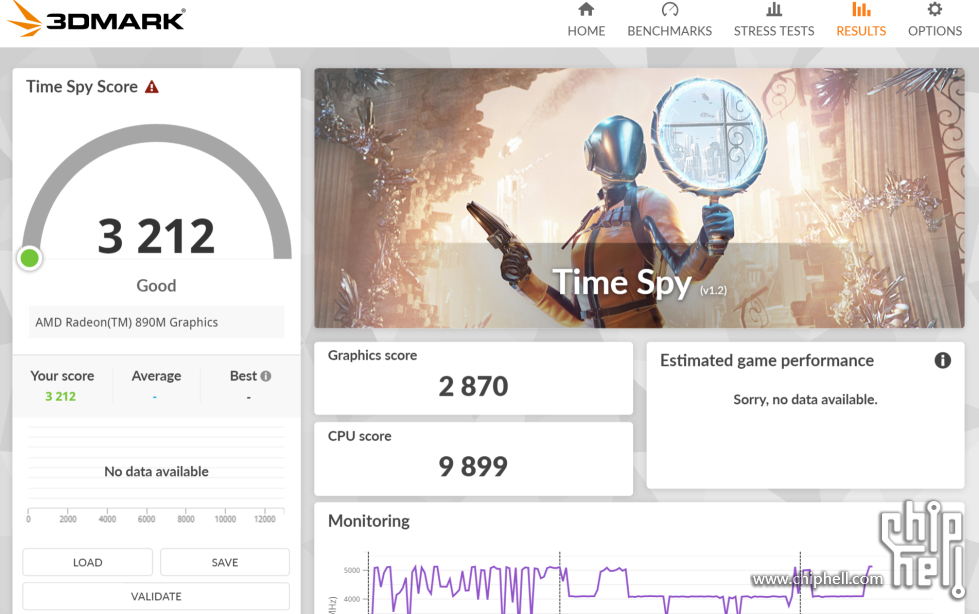This screenshot has height=614, width=979.
Task: Click the green marker on the score gauge
Action: (x=29, y=258)
